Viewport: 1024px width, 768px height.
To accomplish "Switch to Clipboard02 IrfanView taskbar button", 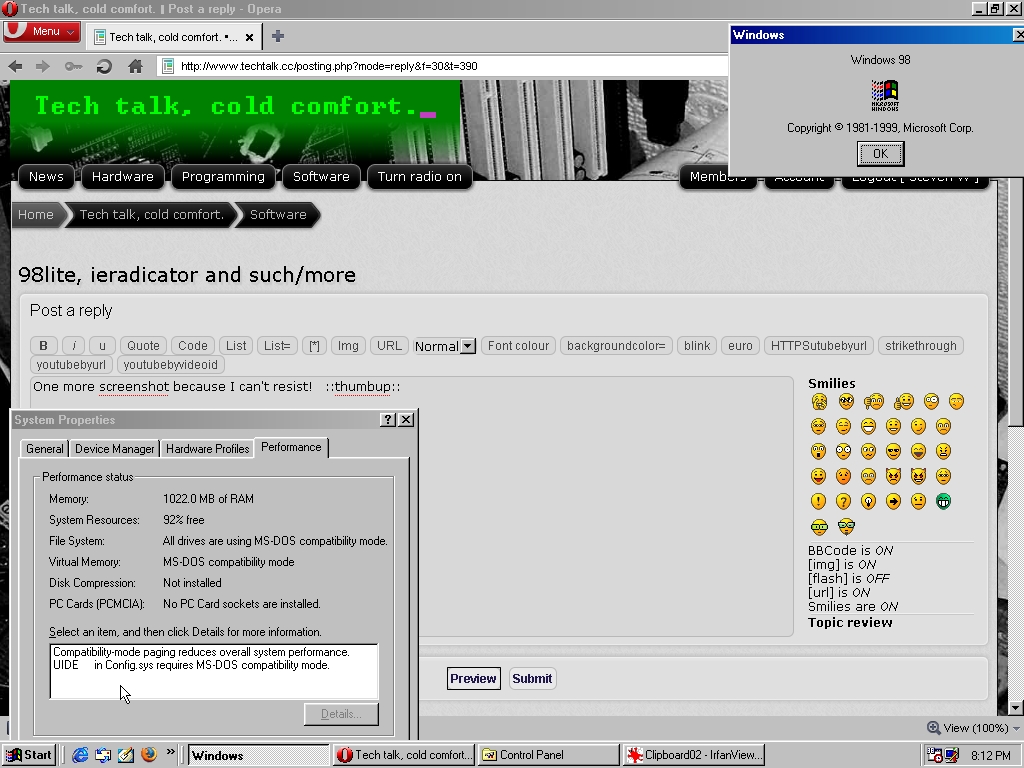I will [x=694, y=756].
